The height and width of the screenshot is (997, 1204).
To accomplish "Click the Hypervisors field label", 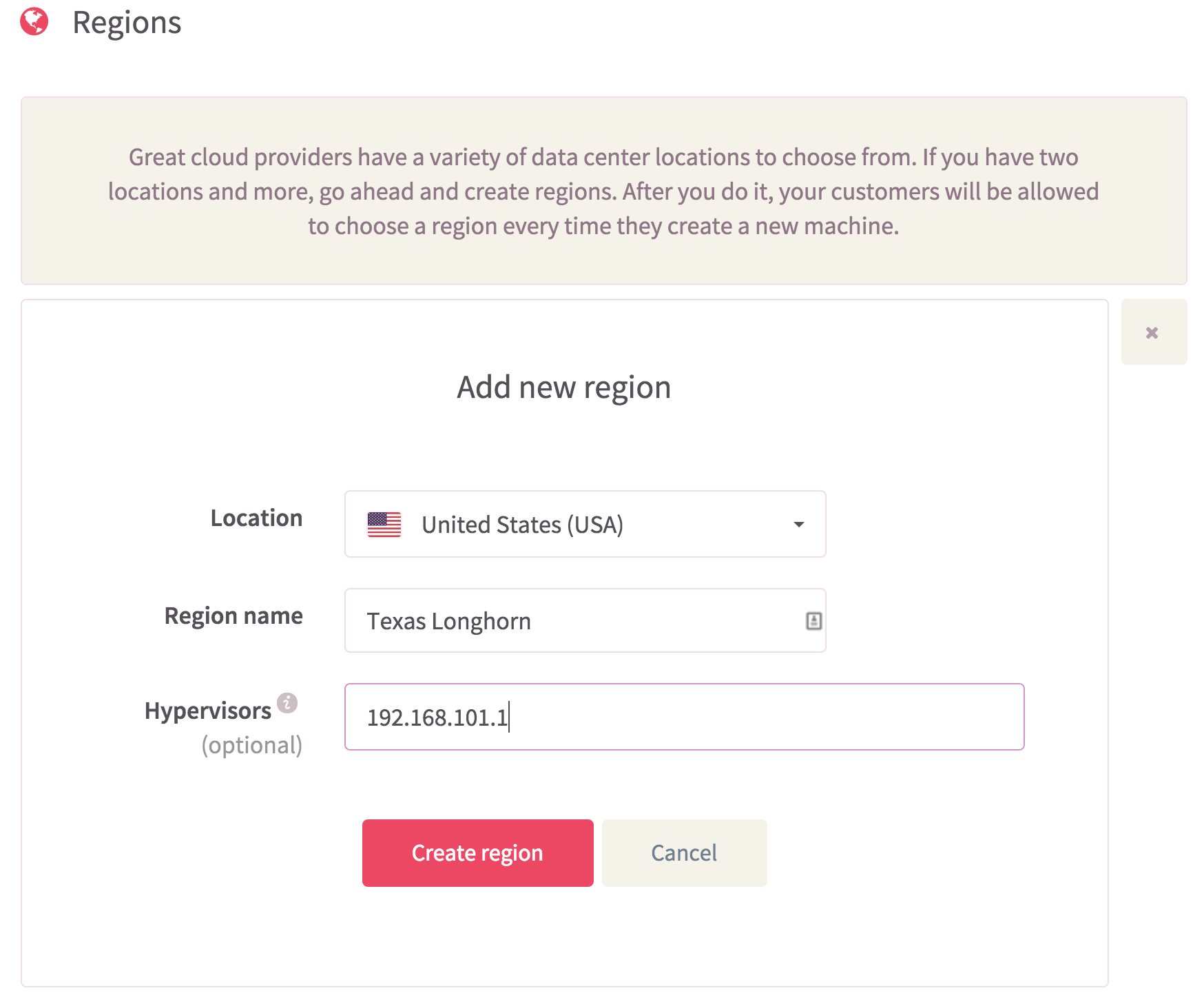I will [x=208, y=711].
